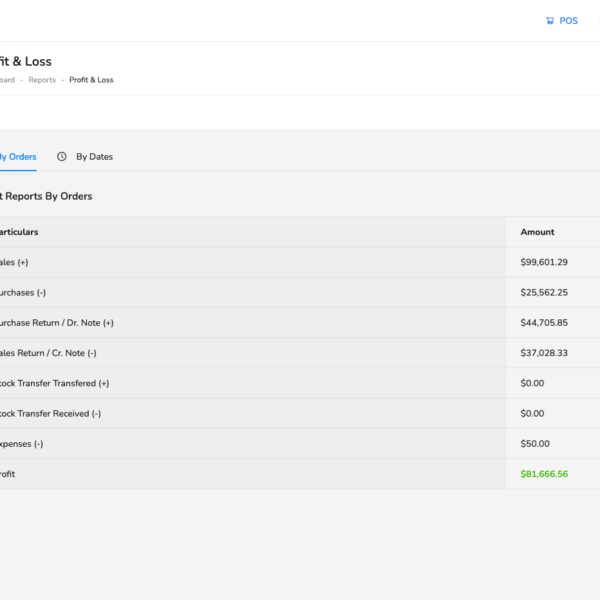This screenshot has width=600, height=600.
Task: Click the Amount column header
Action: click(537, 232)
